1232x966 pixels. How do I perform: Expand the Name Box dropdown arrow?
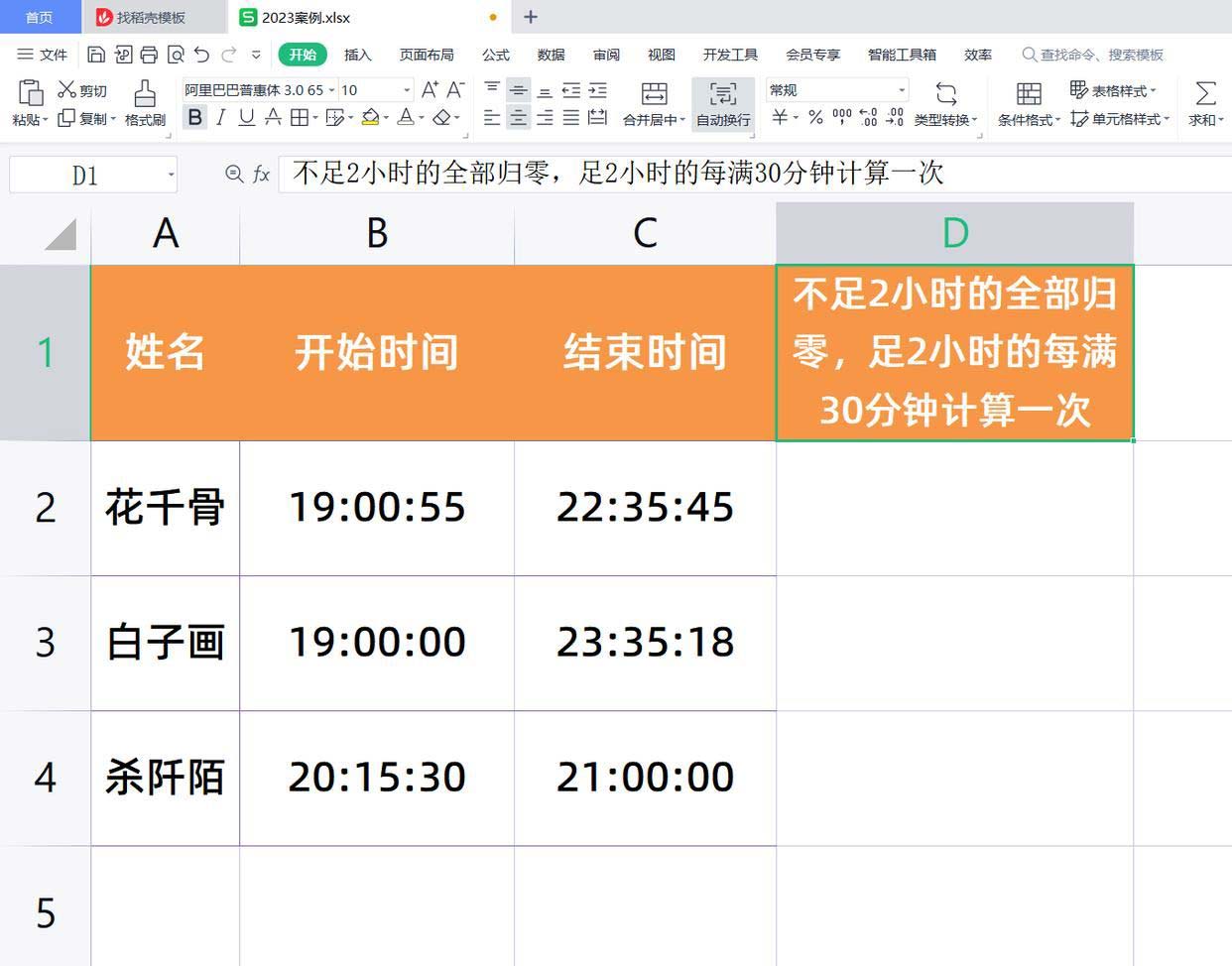pyautogui.click(x=171, y=176)
